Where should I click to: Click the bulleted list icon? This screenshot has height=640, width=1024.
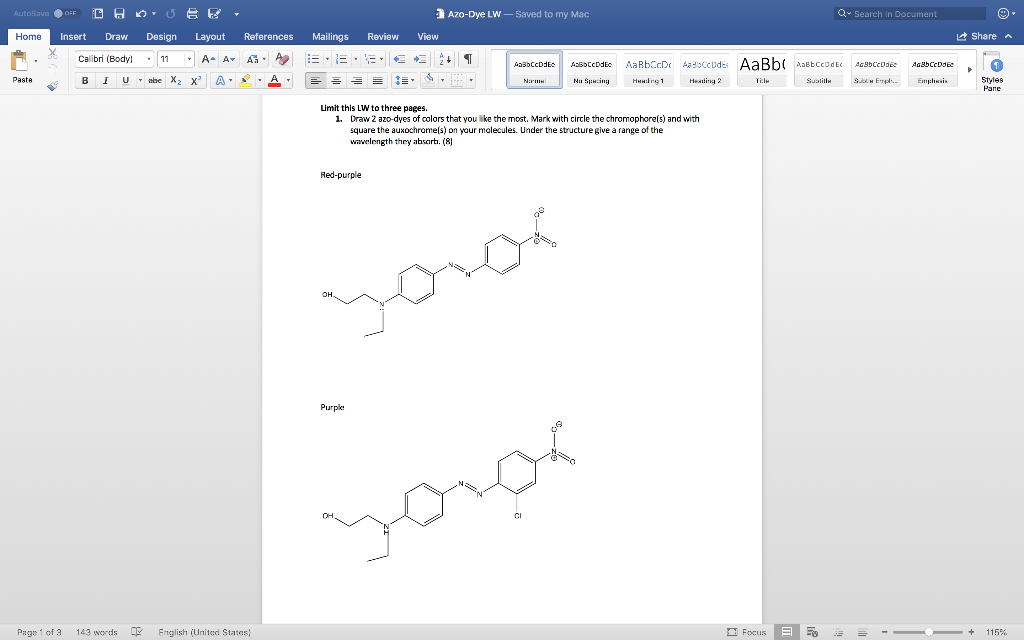click(314, 60)
